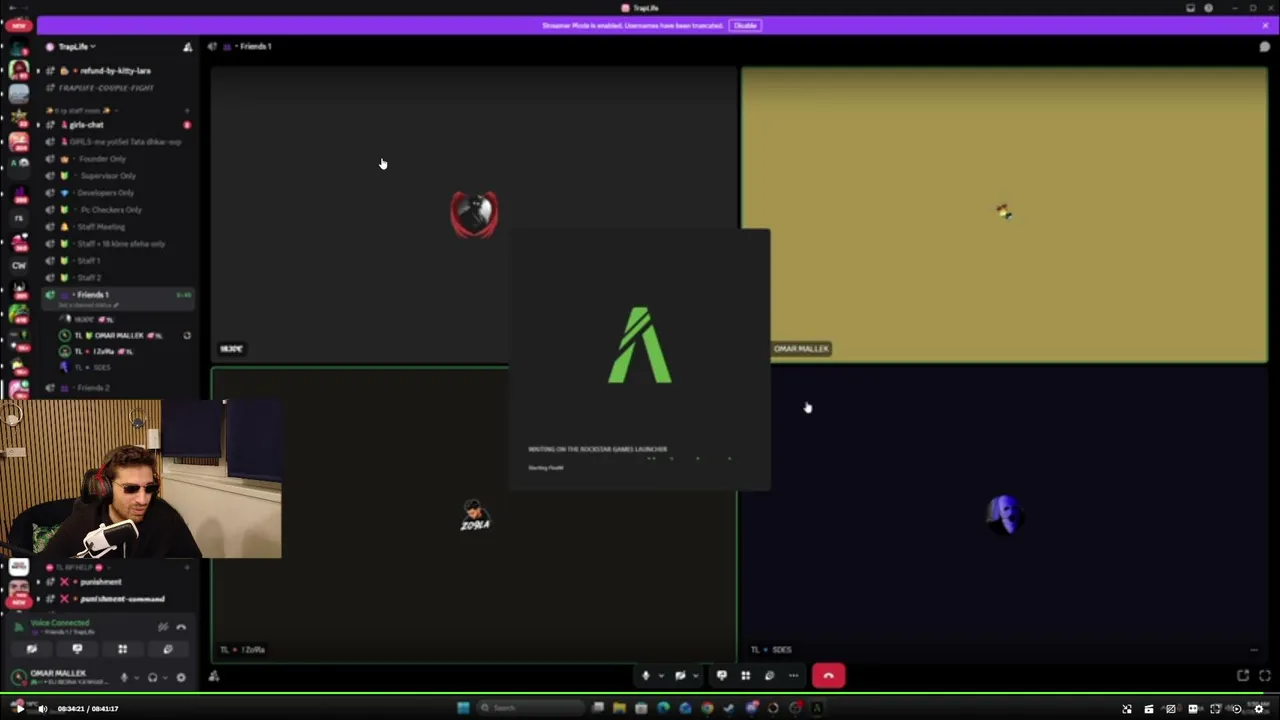Screen dimensions: 1280x720
Task: Select Friends 1 voice channel
Action: coord(119,297)
